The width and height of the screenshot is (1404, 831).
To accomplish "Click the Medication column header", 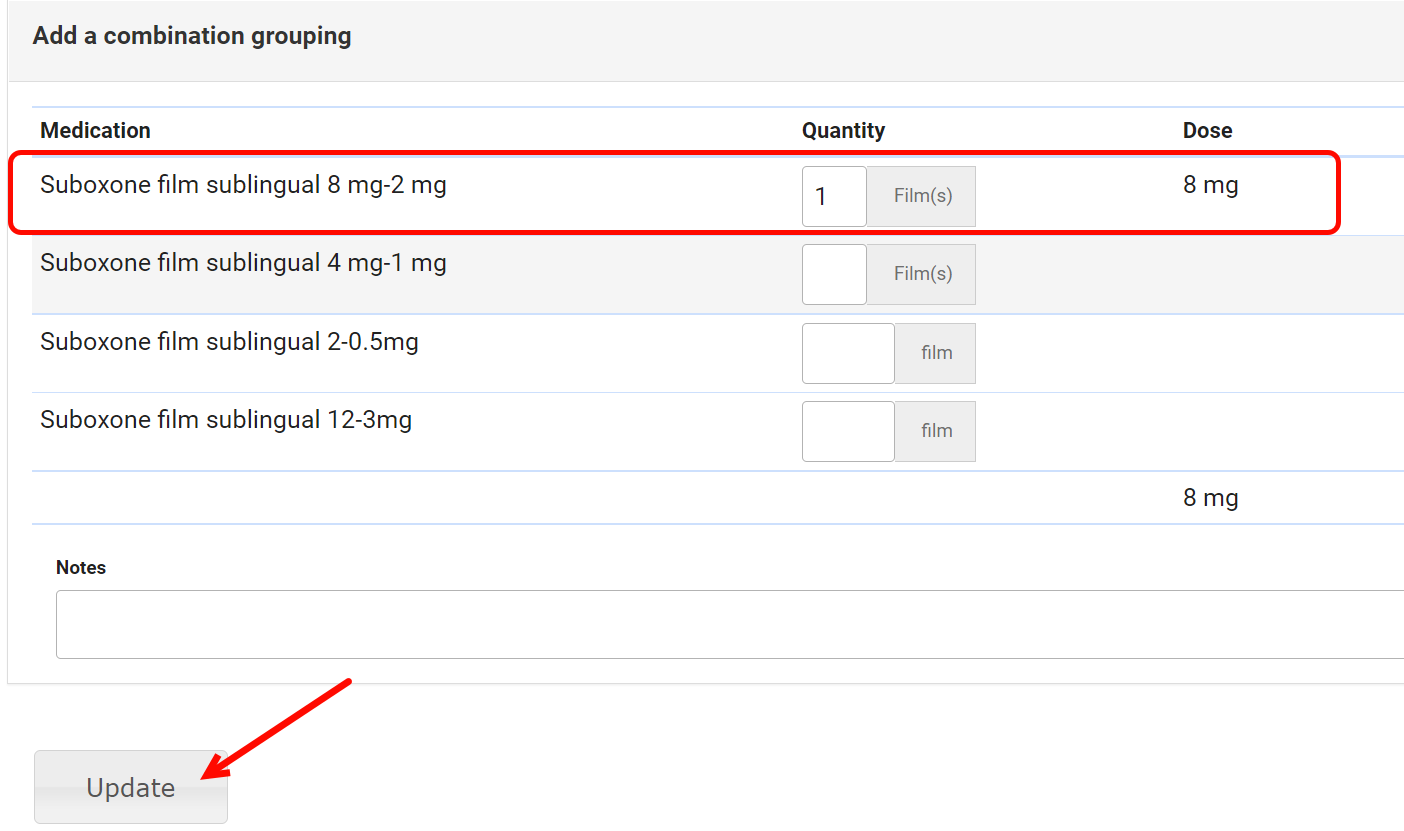I will (x=95, y=130).
